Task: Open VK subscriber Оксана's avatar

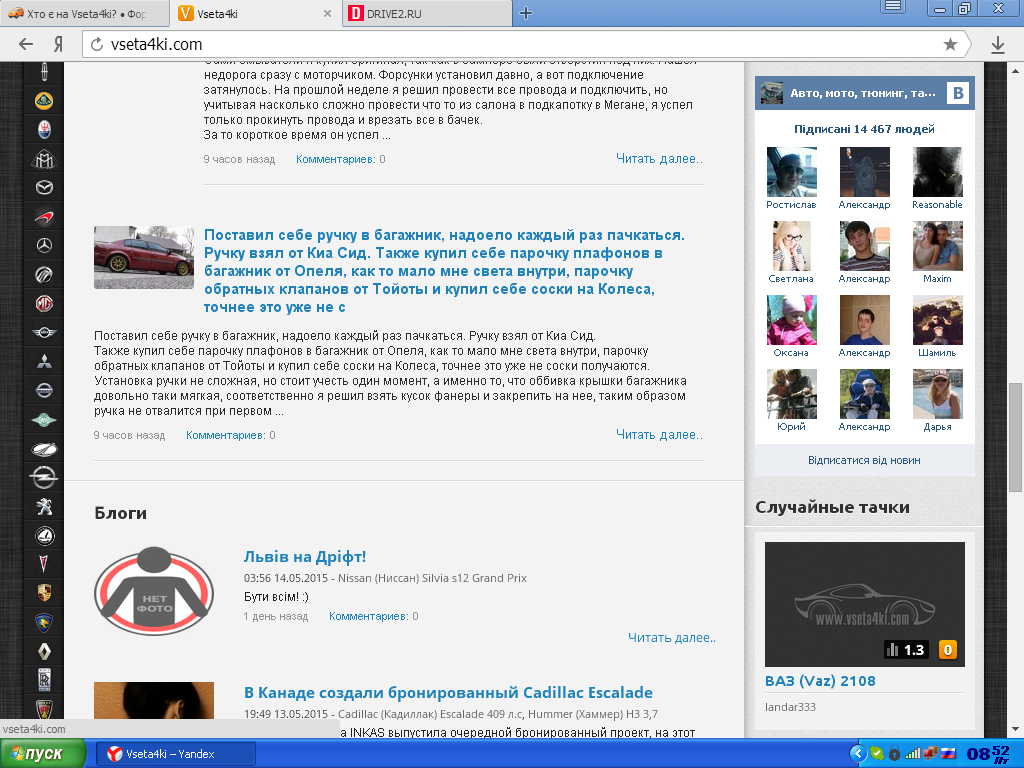Action: [x=792, y=320]
